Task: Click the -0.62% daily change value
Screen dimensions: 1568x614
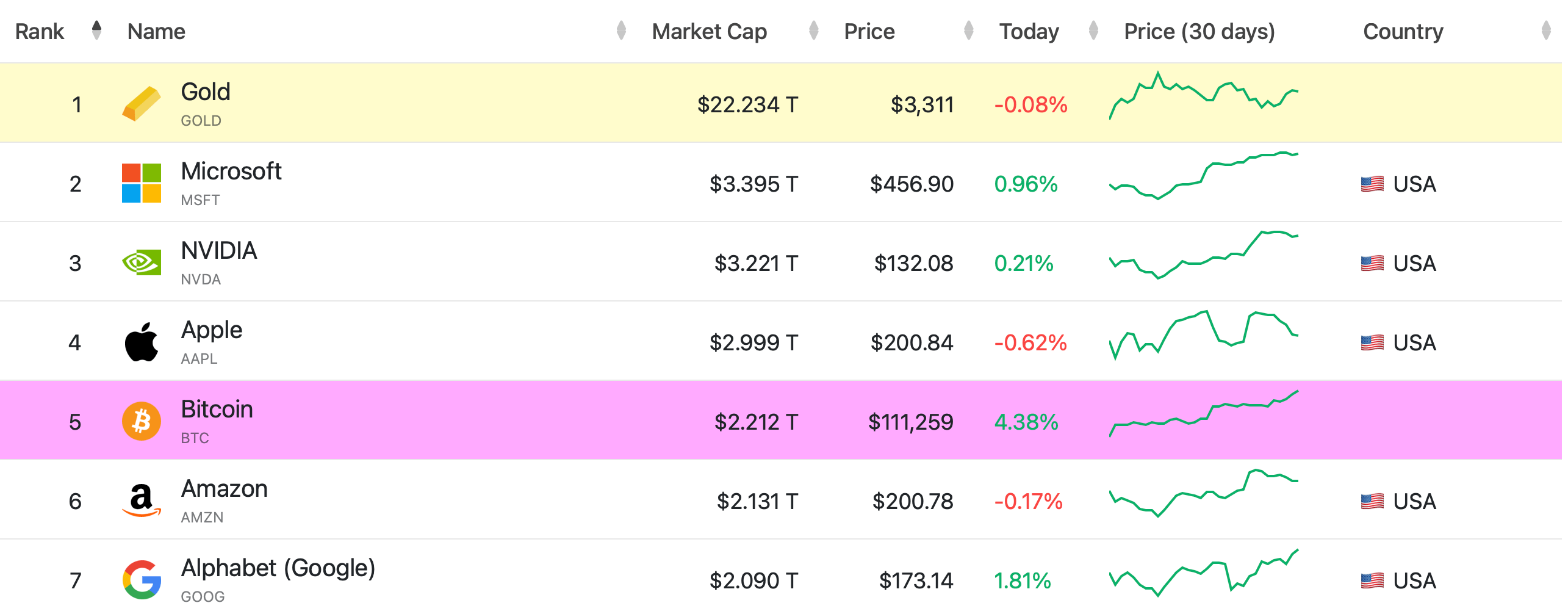Action: (x=1030, y=342)
